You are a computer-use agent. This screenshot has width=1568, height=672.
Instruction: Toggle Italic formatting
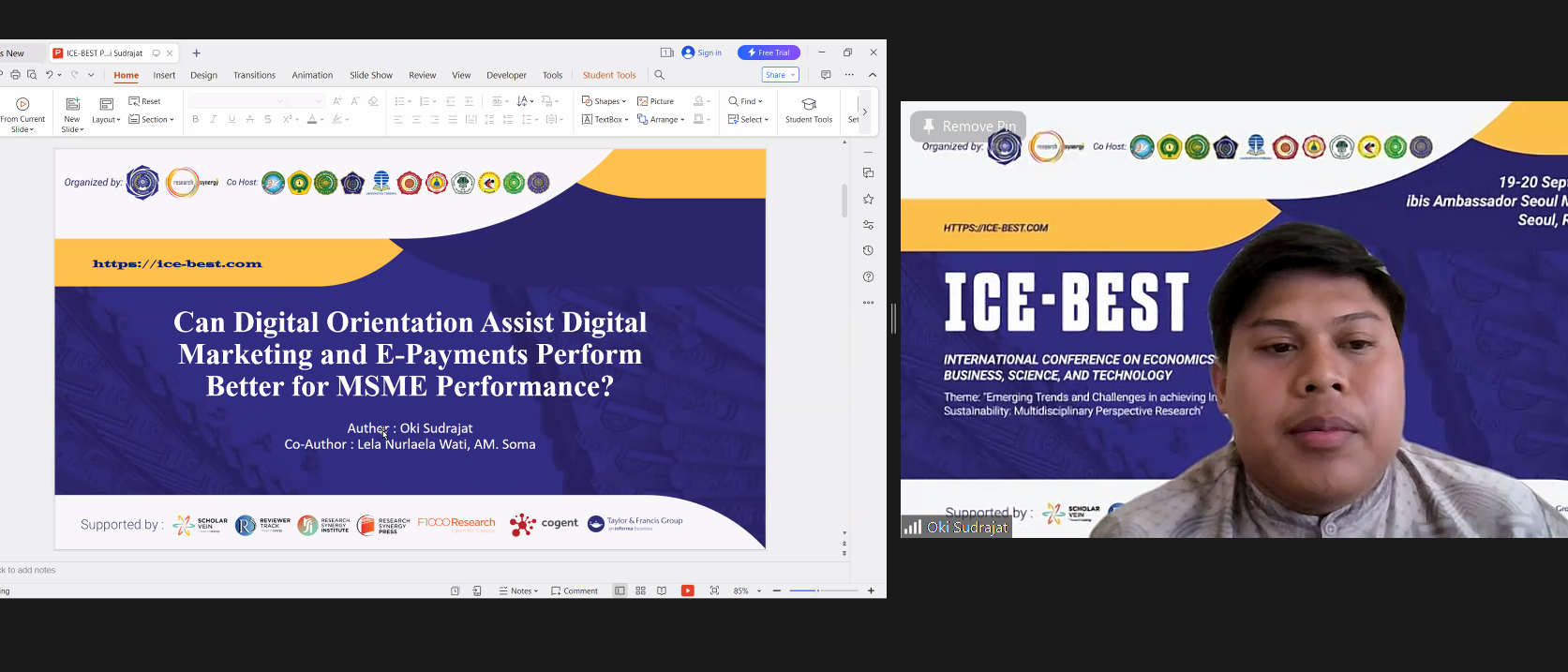coord(214,120)
